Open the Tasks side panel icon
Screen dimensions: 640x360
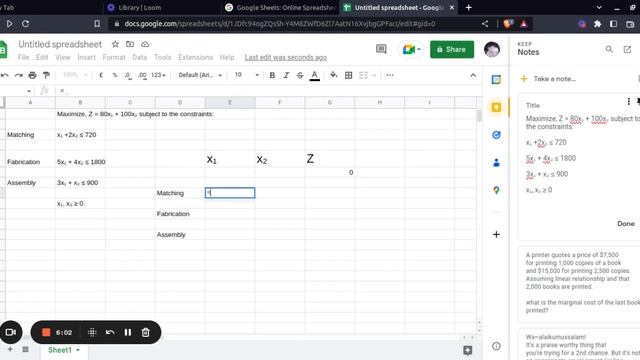(496, 135)
